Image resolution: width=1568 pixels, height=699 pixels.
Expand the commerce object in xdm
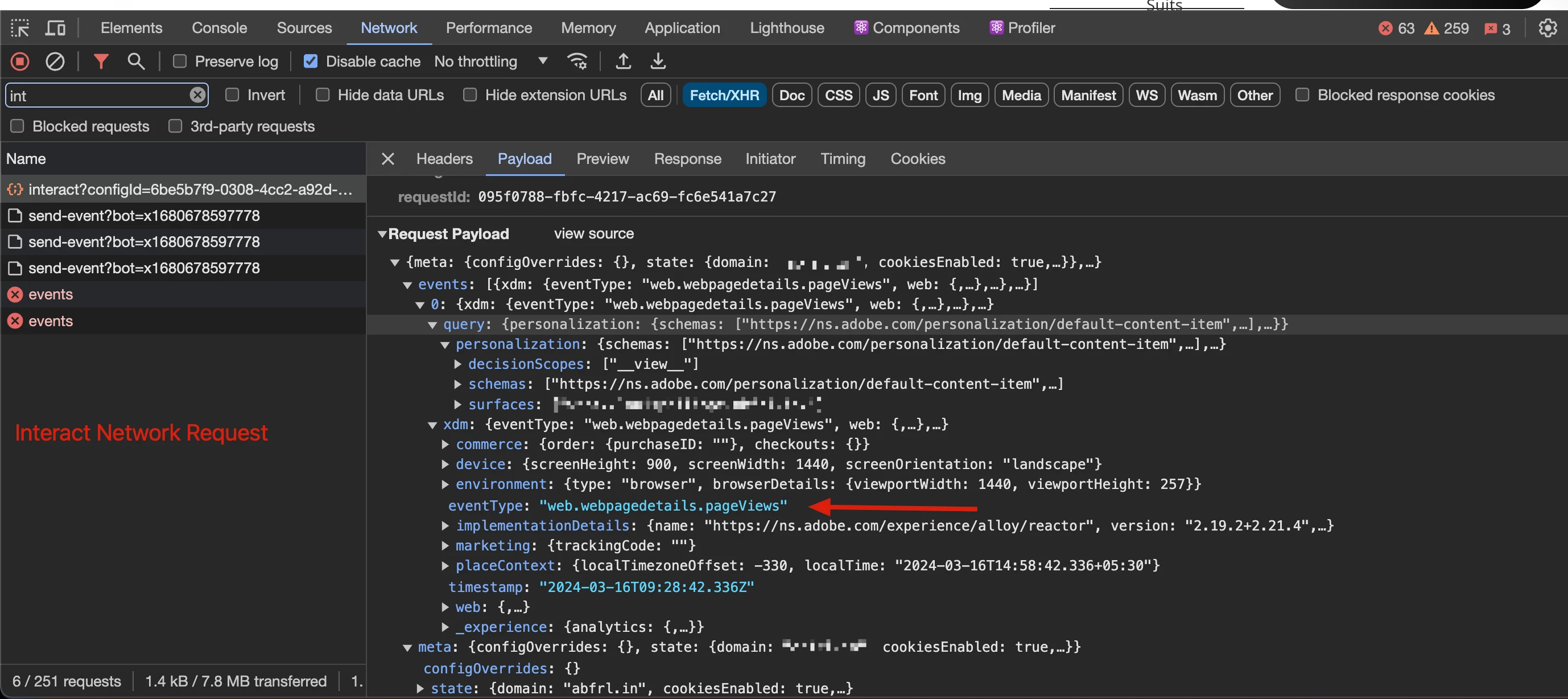click(x=445, y=445)
